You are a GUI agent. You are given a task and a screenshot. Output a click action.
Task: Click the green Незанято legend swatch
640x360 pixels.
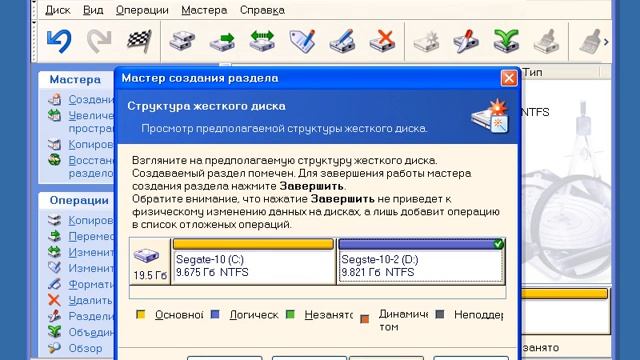coord(290,315)
